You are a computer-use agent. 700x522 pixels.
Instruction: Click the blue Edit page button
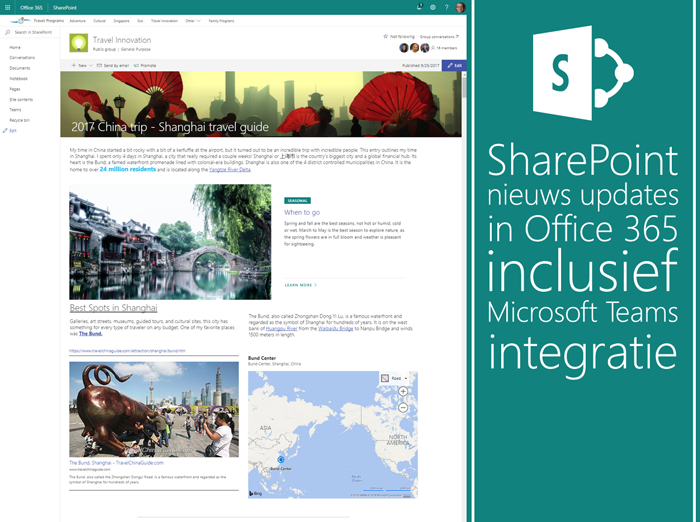(x=454, y=65)
